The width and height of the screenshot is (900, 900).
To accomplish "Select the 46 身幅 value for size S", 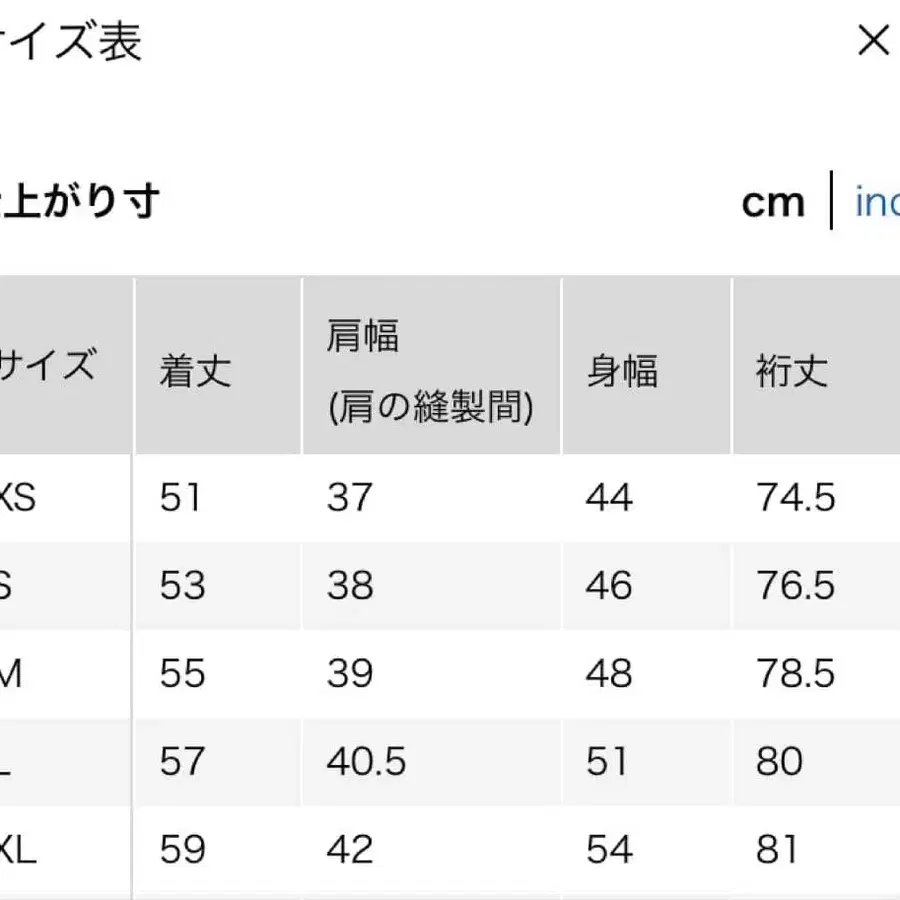I will click(606, 585).
